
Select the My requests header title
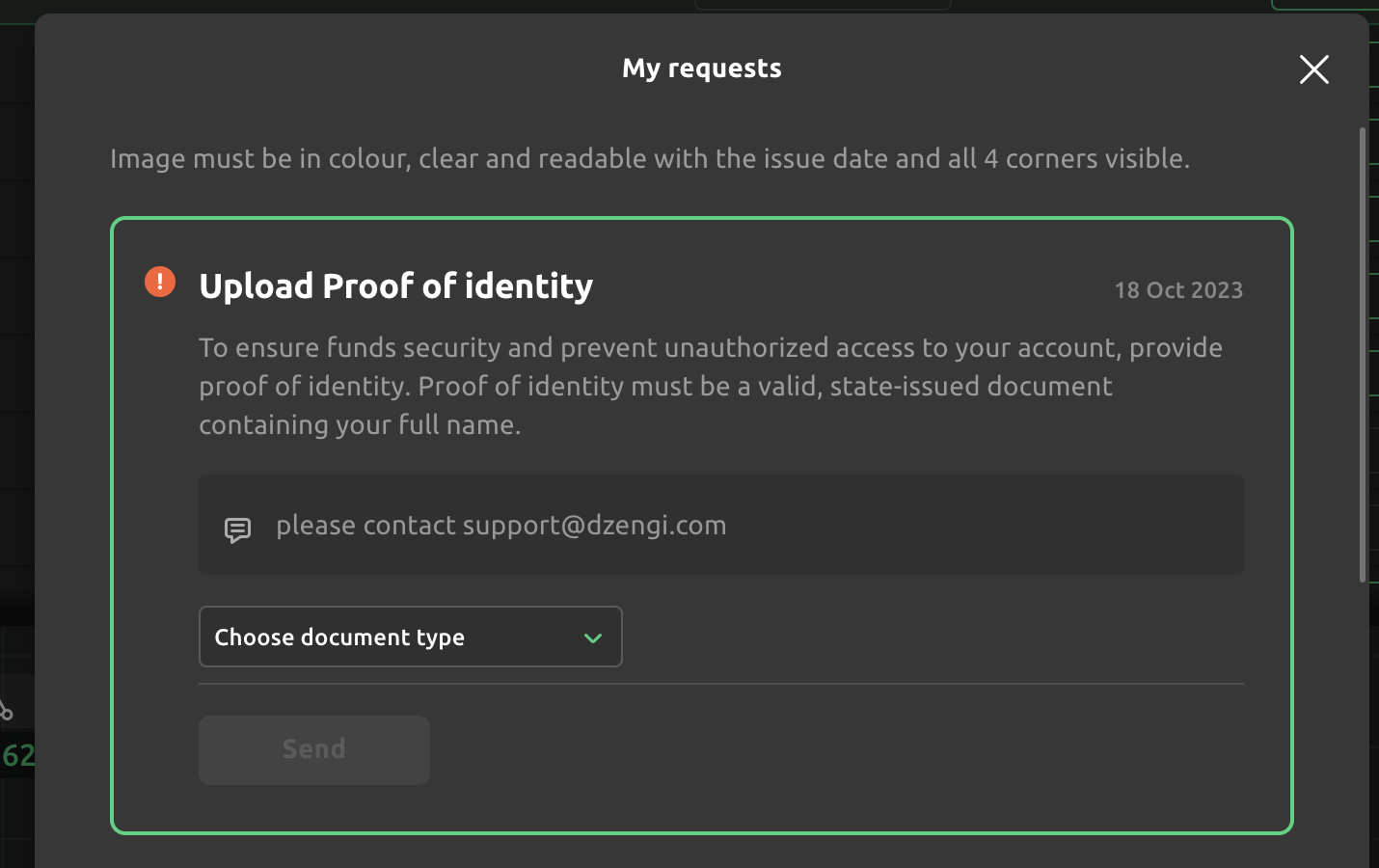[701, 68]
